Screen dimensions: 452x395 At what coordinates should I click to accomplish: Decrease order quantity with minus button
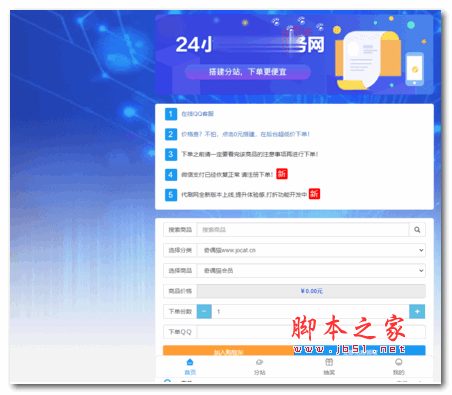point(204,311)
